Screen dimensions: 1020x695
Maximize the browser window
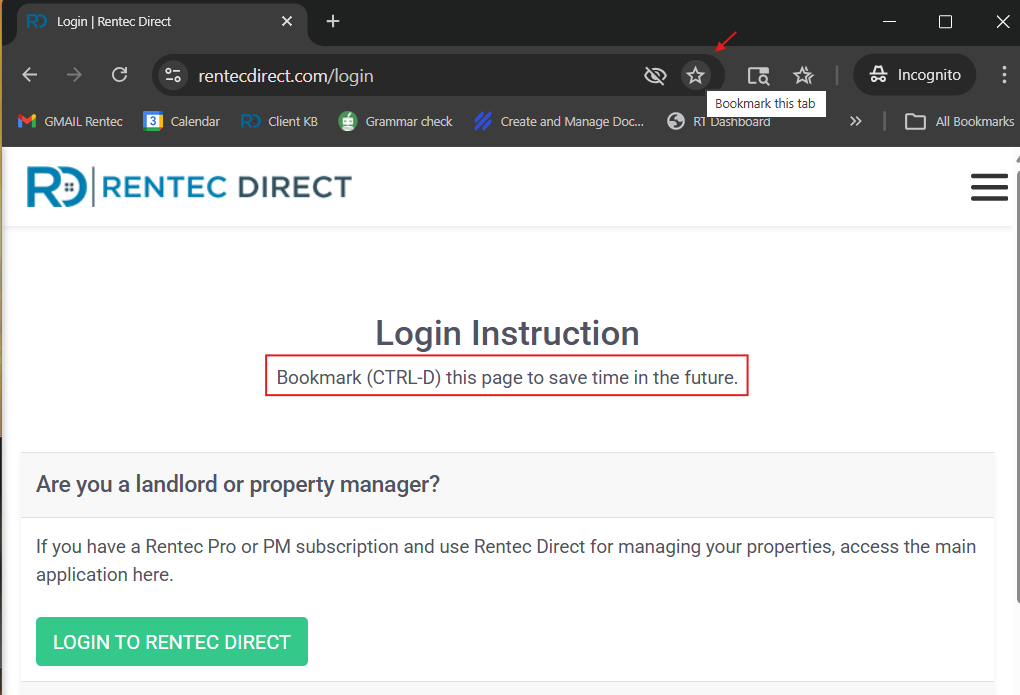pos(945,21)
